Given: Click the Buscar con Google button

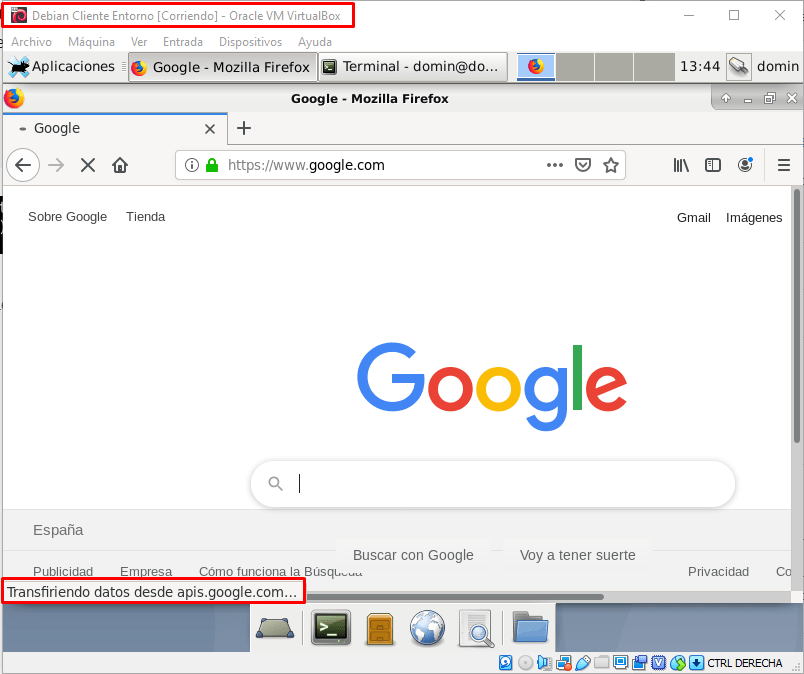Looking at the screenshot, I should pos(413,555).
